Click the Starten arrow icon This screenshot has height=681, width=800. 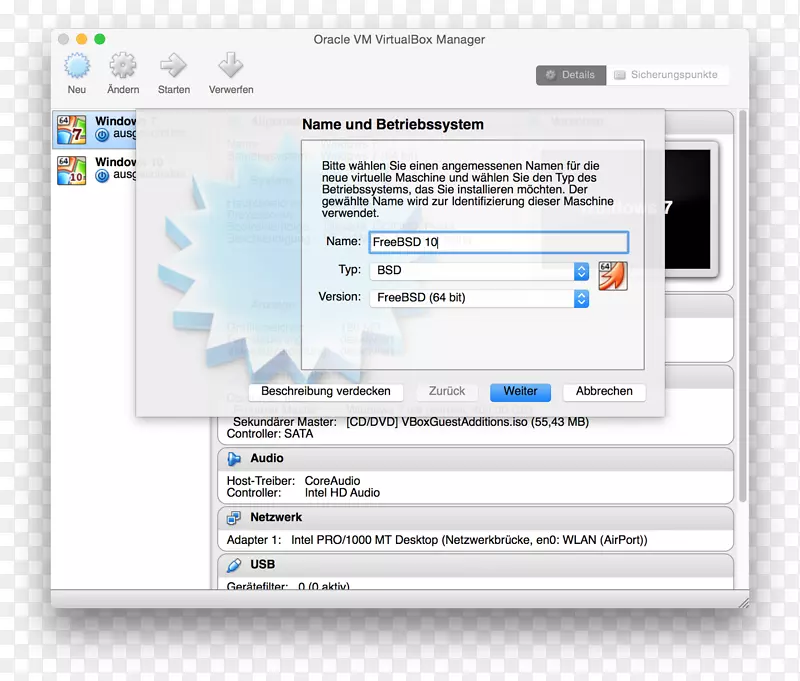coord(173,66)
